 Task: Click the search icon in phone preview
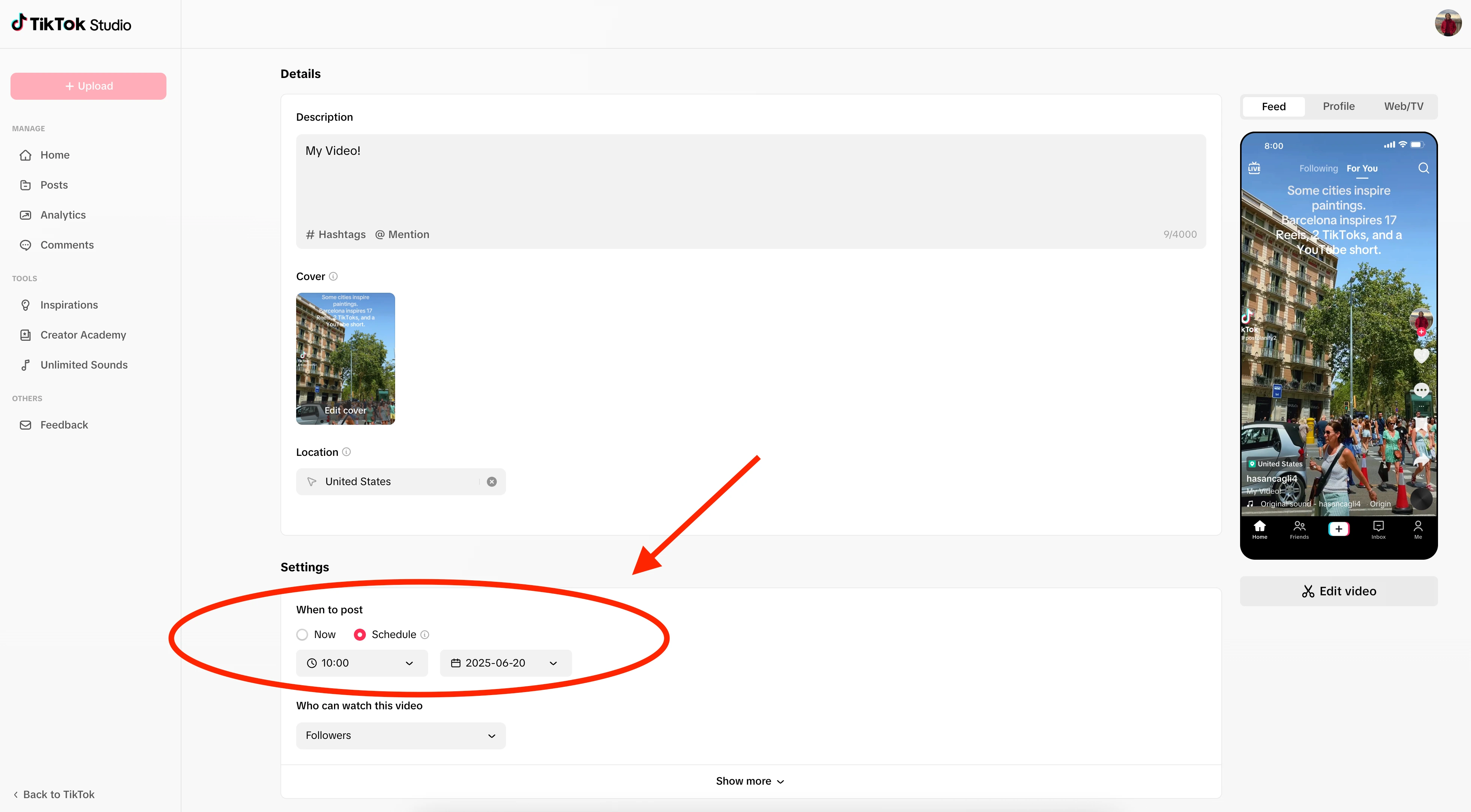[x=1424, y=168]
